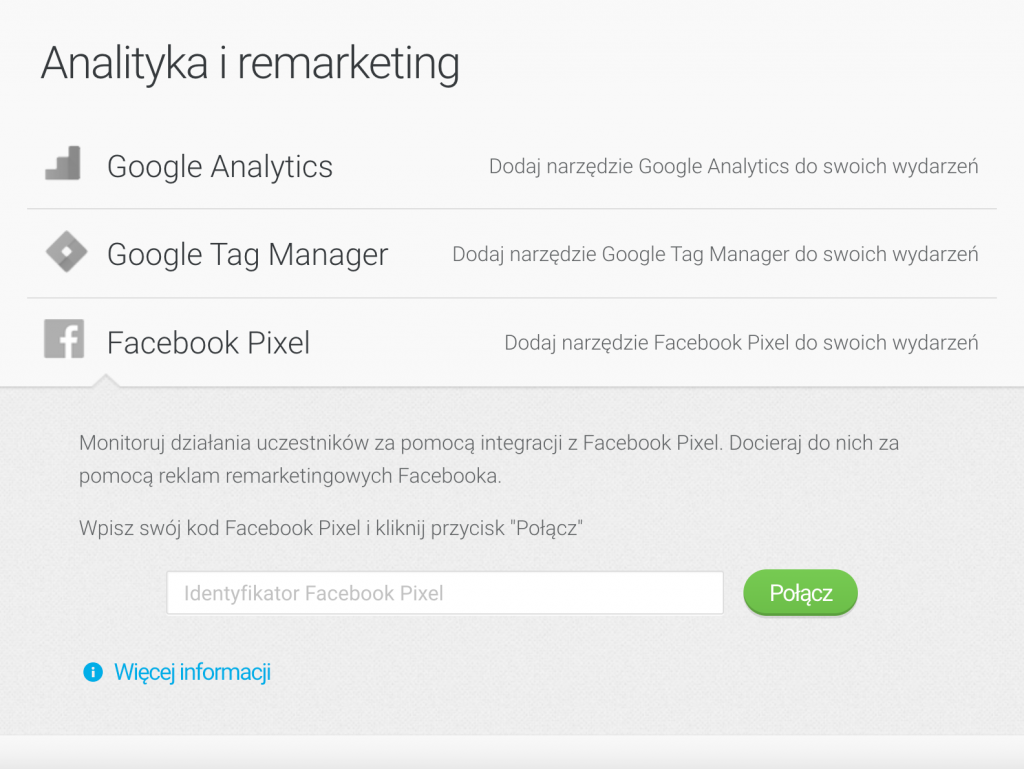1024x769 pixels.
Task: Click the green Połącz button
Action: tap(800, 593)
